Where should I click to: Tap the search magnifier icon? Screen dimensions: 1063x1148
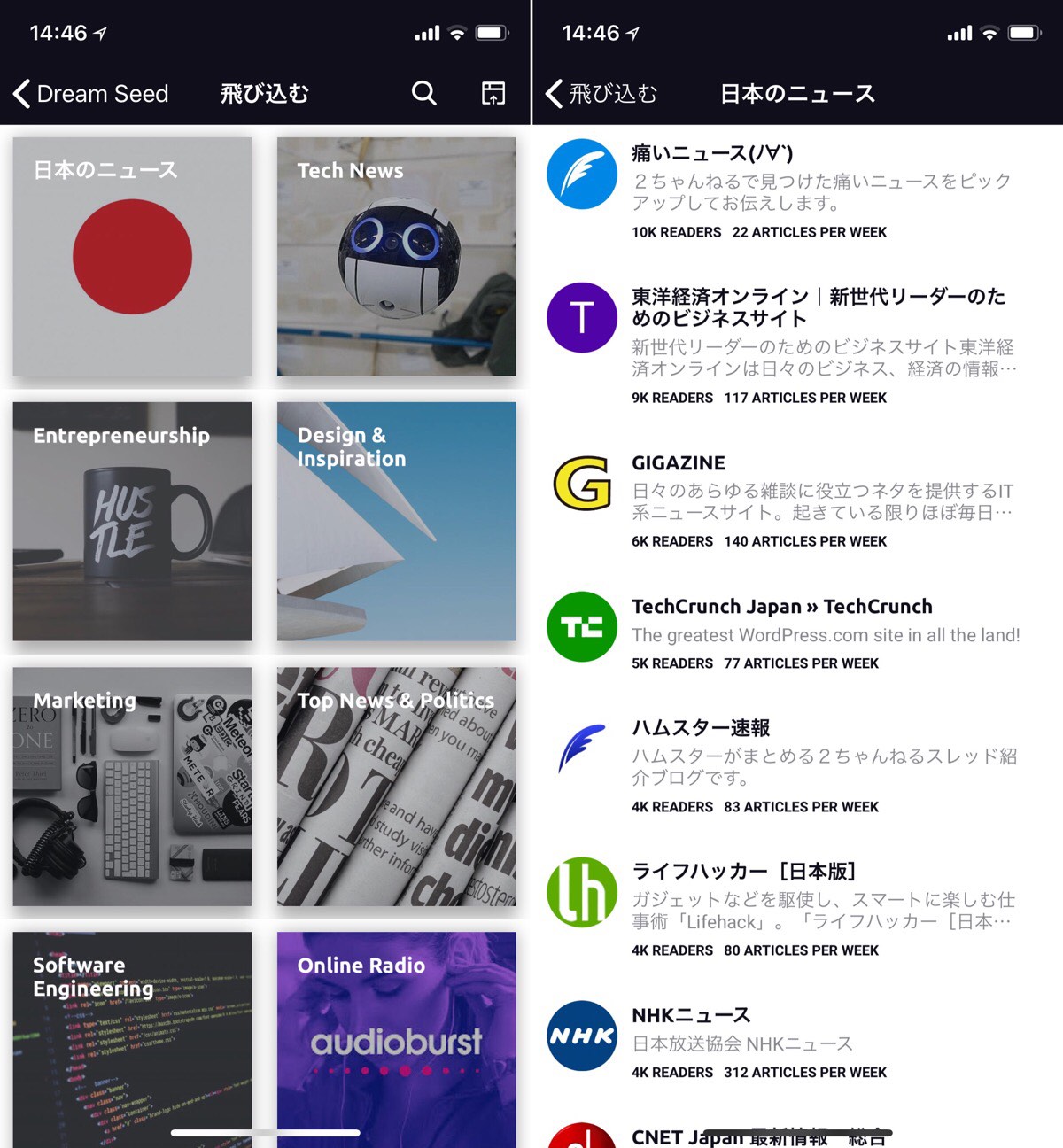pyautogui.click(x=424, y=93)
